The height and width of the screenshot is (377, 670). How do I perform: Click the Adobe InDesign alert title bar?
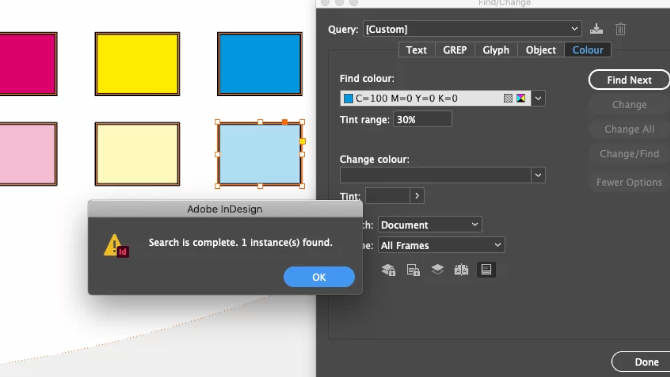[225, 209]
